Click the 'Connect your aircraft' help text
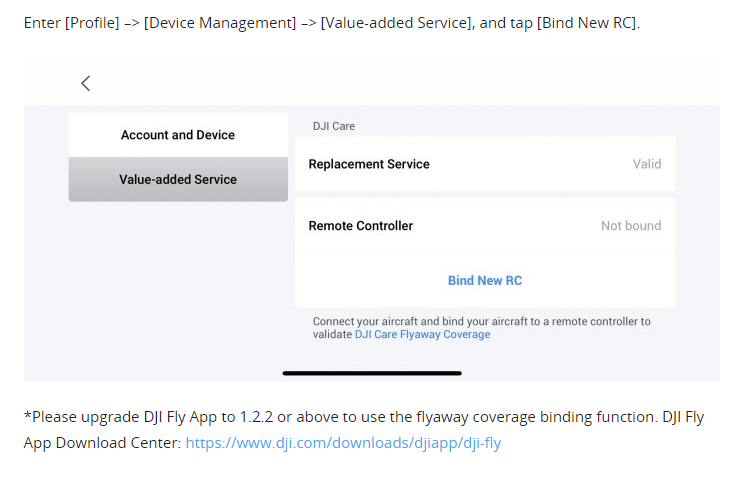Viewport: 733px width, 499px height. [480, 321]
